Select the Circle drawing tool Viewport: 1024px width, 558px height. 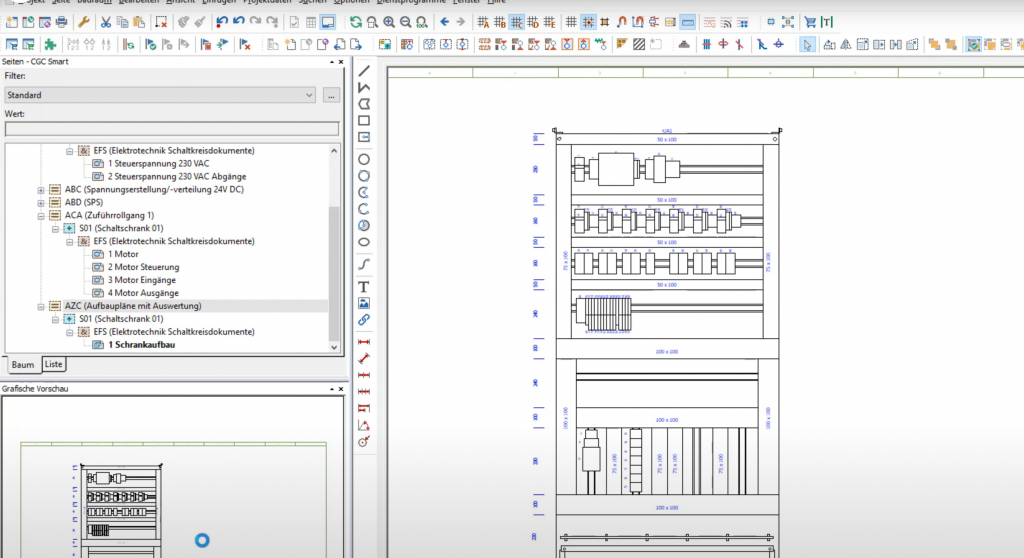(364, 159)
